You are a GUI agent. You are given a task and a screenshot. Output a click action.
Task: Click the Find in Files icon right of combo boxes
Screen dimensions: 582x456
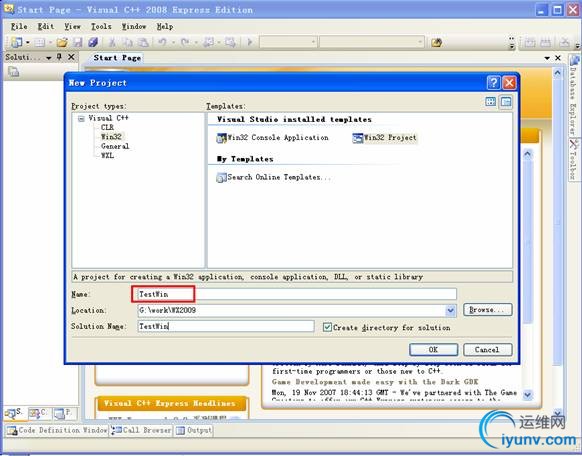coord(436,42)
